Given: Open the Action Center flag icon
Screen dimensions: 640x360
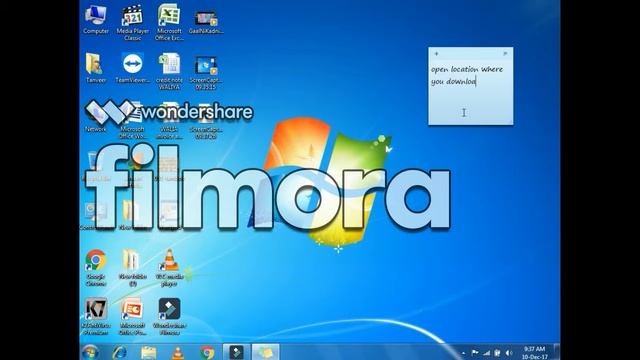Looking at the screenshot, I should (x=475, y=353).
